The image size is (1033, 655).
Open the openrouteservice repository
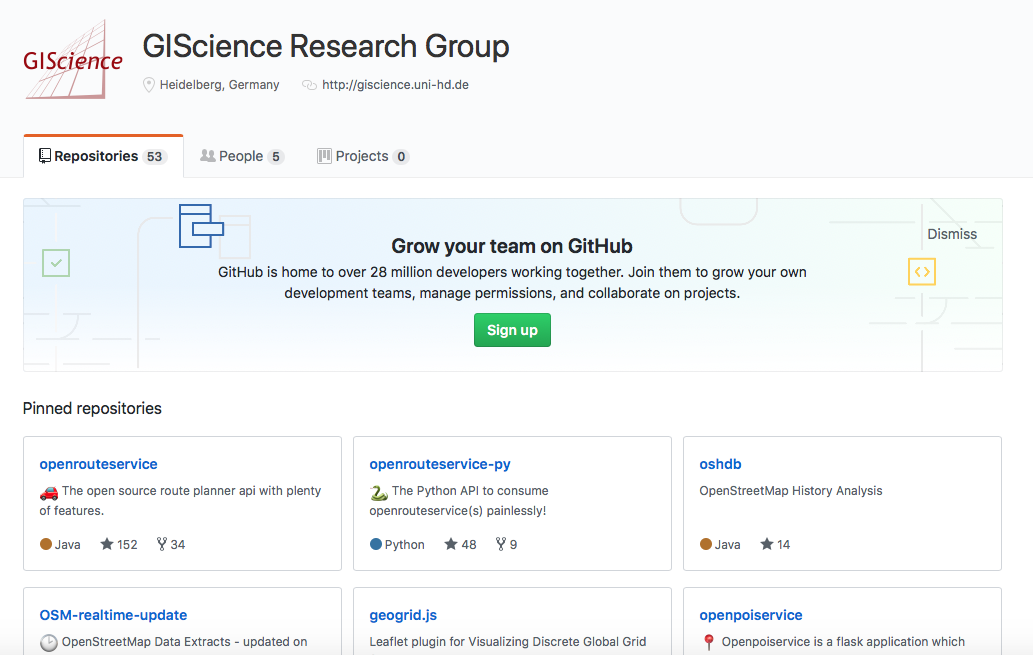coord(98,464)
